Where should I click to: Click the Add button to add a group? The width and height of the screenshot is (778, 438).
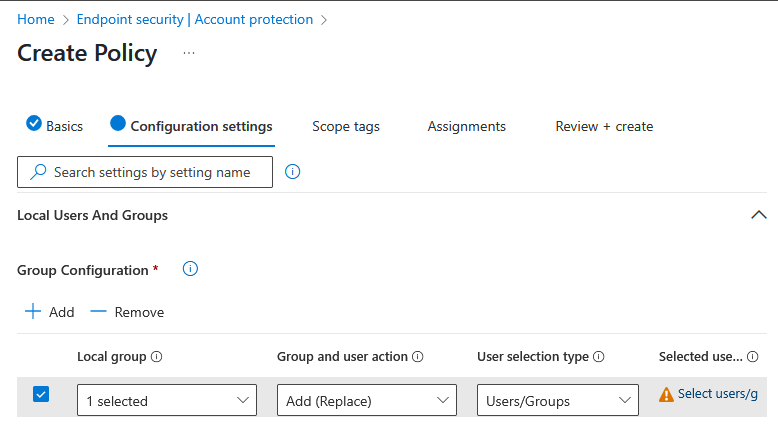[x=49, y=312]
